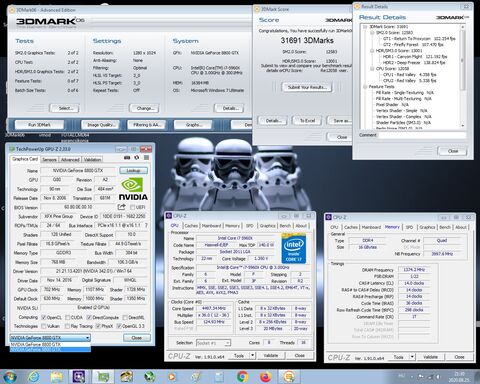The width and height of the screenshot is (480, 384).
Task: Click the green globe taskbar icon
Action: tap(149, 377)
